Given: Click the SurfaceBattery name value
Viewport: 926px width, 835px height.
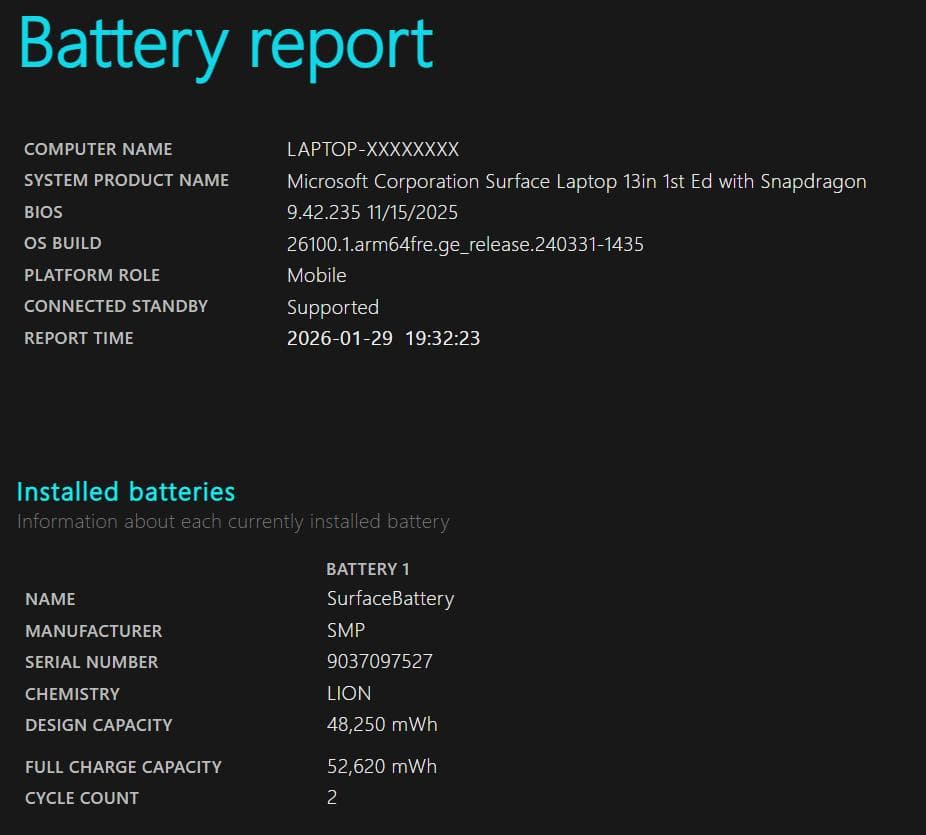Looking at the screenshot, I should pos(390,599).
